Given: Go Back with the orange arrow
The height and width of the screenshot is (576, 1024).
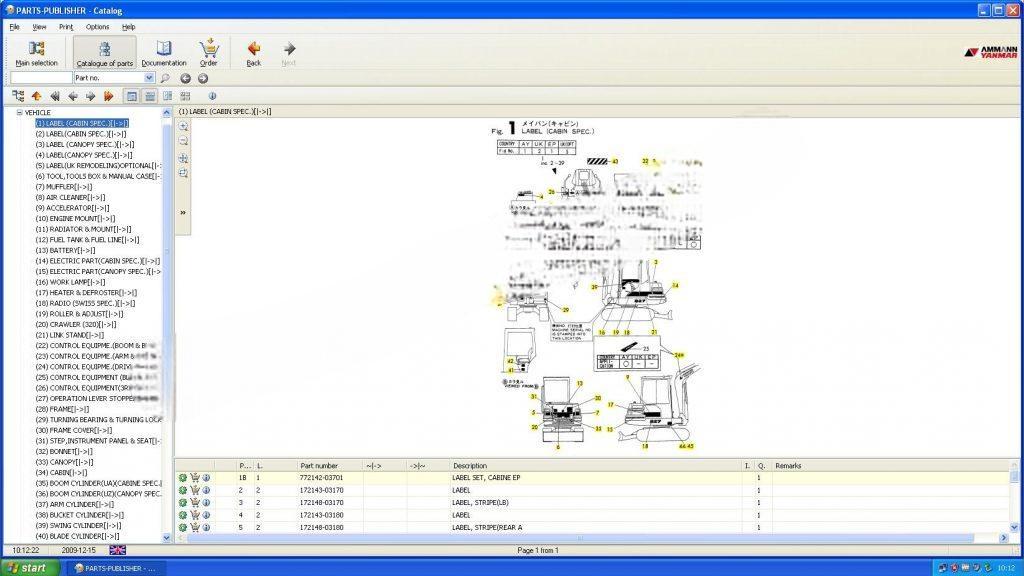Looking at the screenshot, I should [253, 53].
